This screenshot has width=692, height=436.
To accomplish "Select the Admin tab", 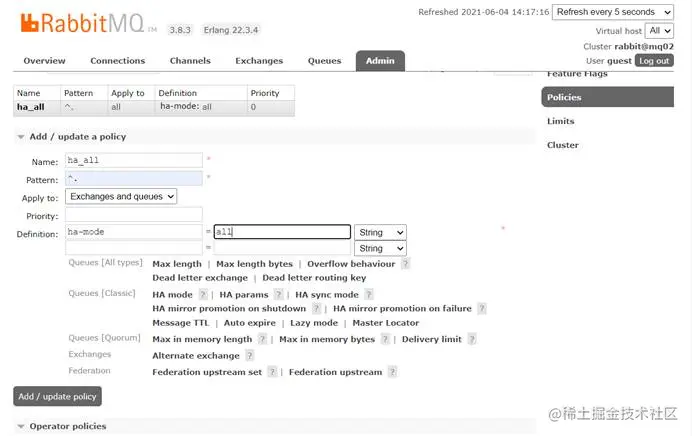I will click(380, 61).
